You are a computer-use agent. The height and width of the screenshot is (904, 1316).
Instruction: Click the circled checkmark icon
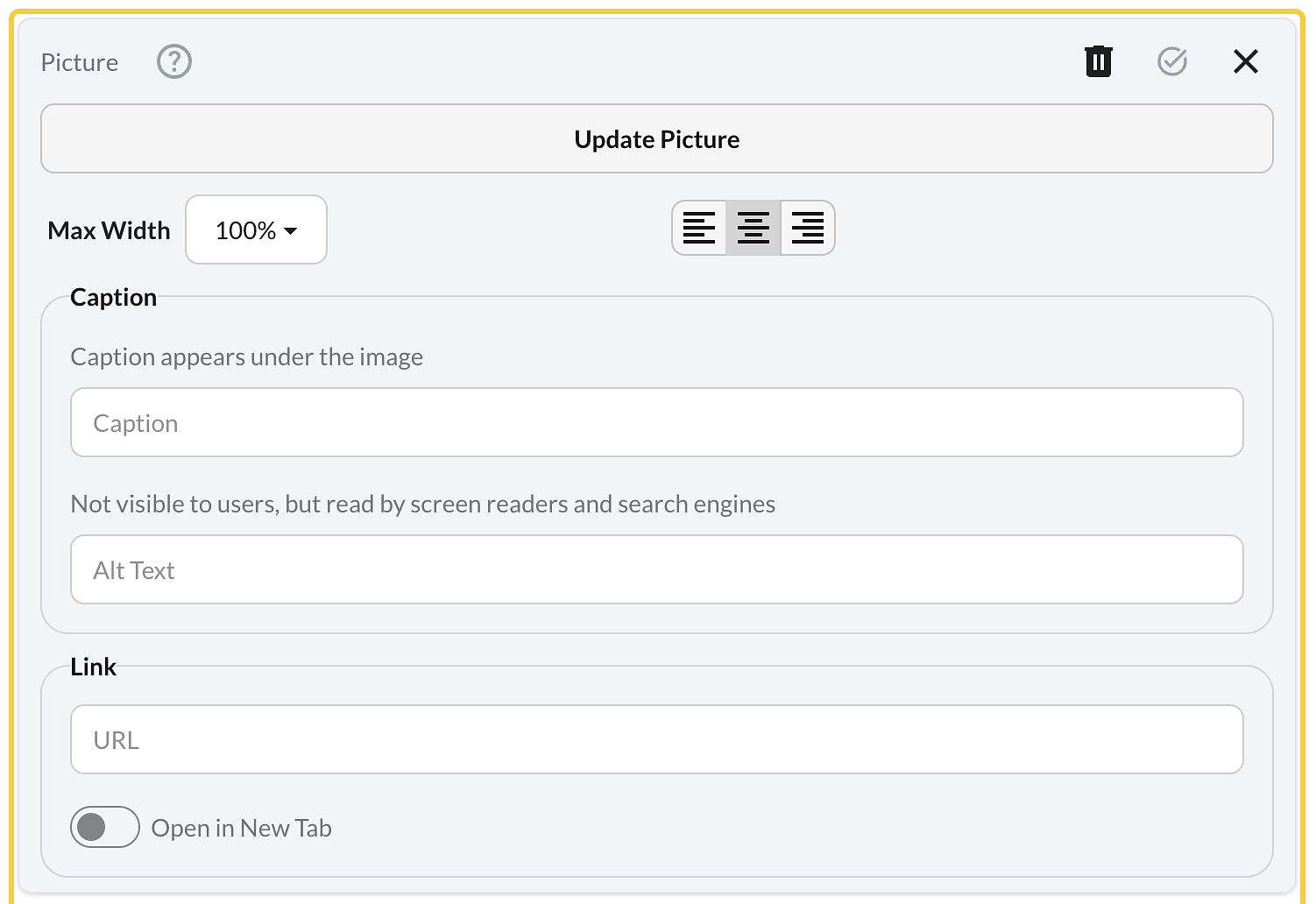coord(1171,62)
